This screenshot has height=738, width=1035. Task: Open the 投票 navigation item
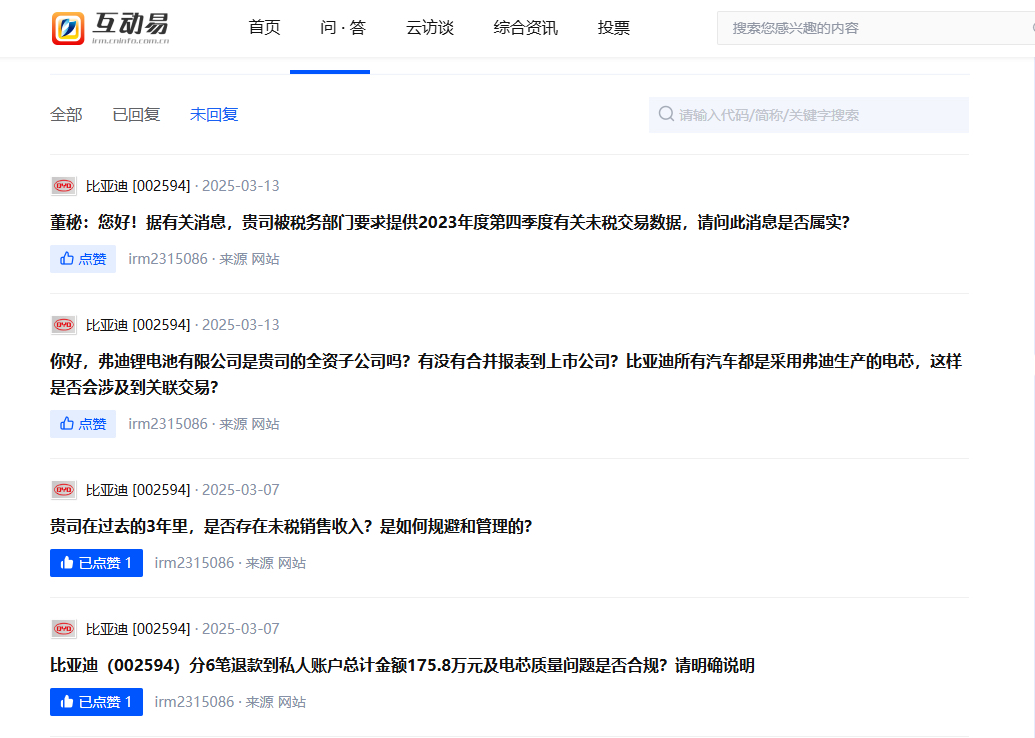click(614, 28)
